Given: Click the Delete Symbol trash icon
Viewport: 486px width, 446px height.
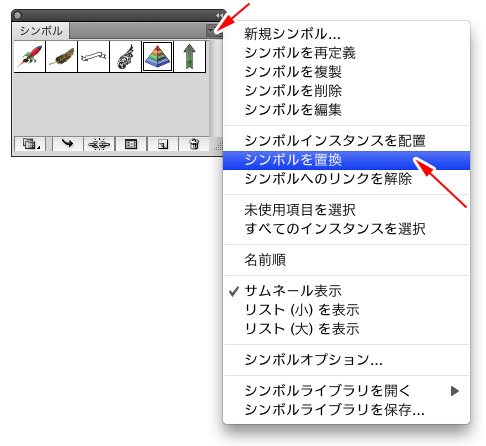Looking at the screenshot, I should [194, 144].
